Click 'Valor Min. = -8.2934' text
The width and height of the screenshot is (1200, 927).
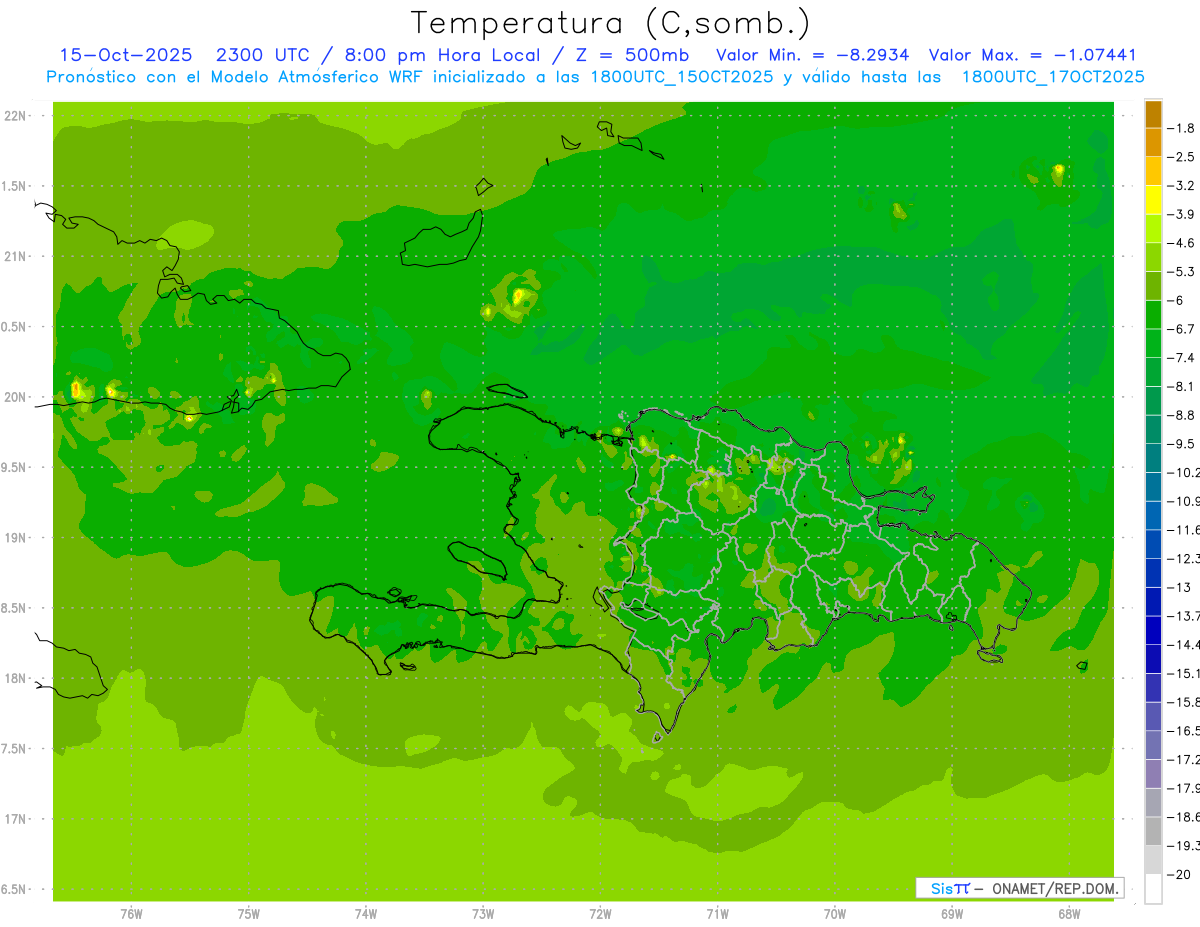(813, 55)
